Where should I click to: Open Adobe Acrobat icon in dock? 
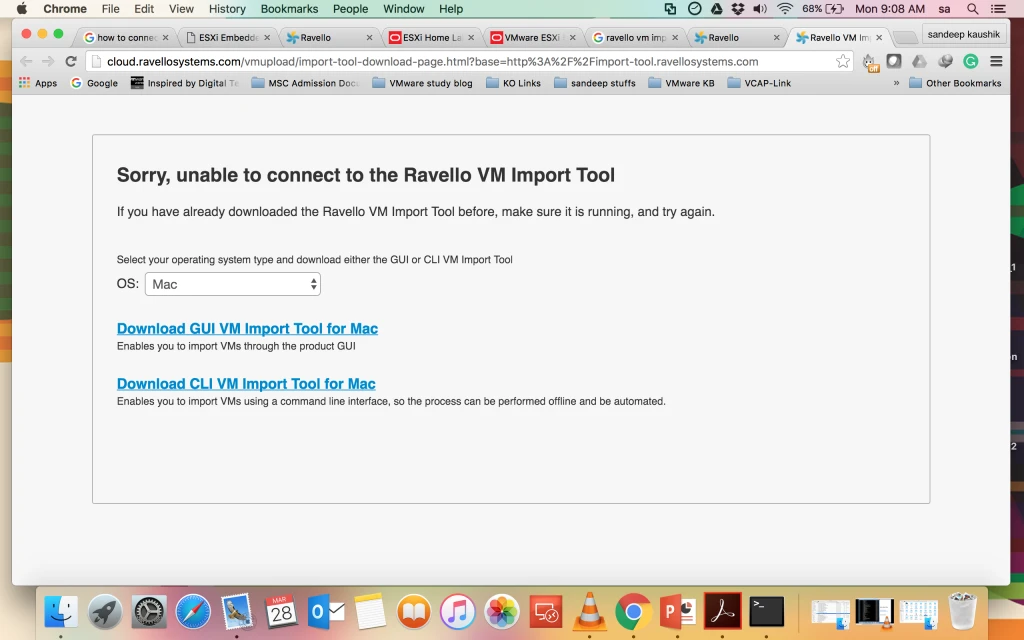(x=722, y=612)
